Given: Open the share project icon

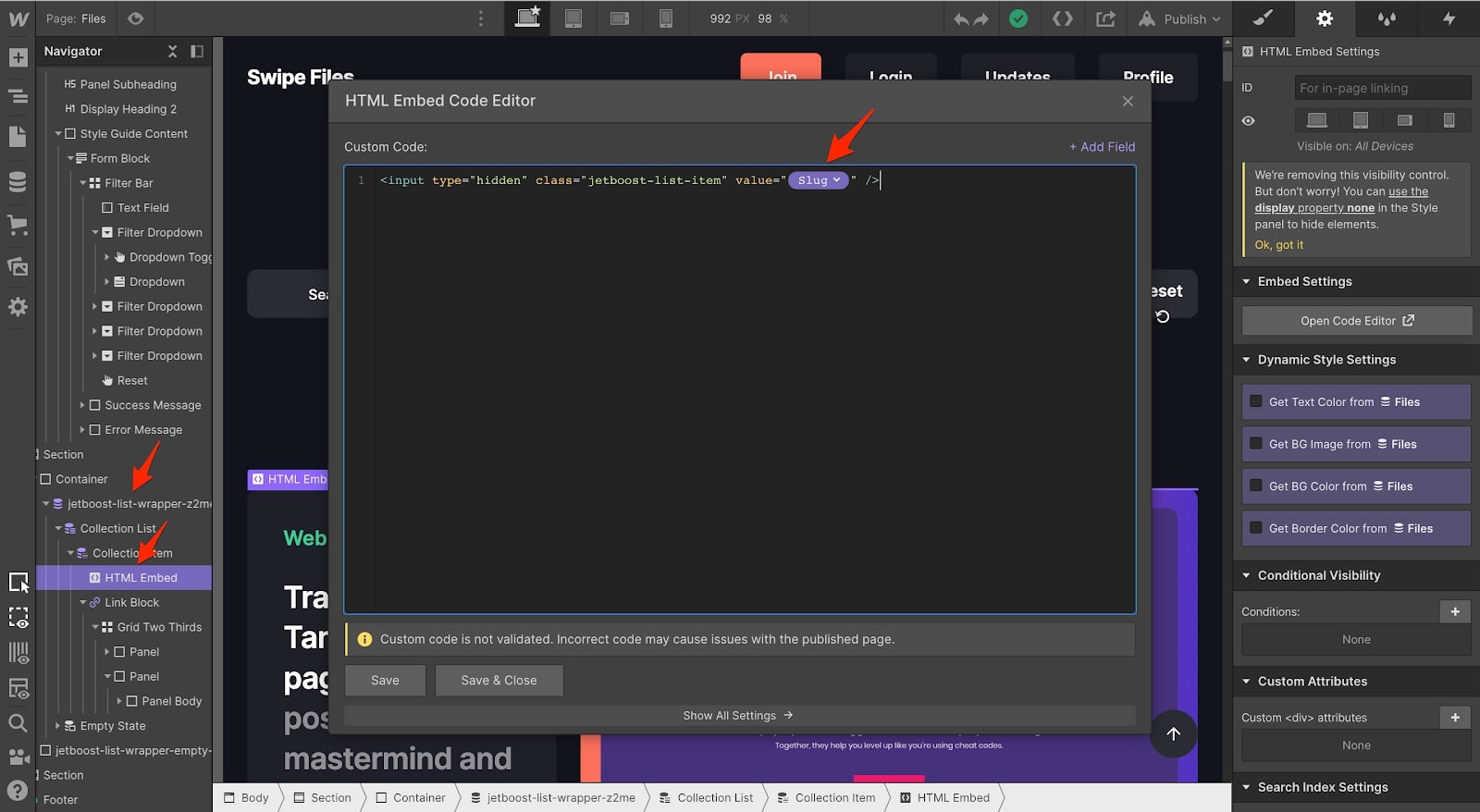Looking at the screenshot, I should [x=1105, y=18].
